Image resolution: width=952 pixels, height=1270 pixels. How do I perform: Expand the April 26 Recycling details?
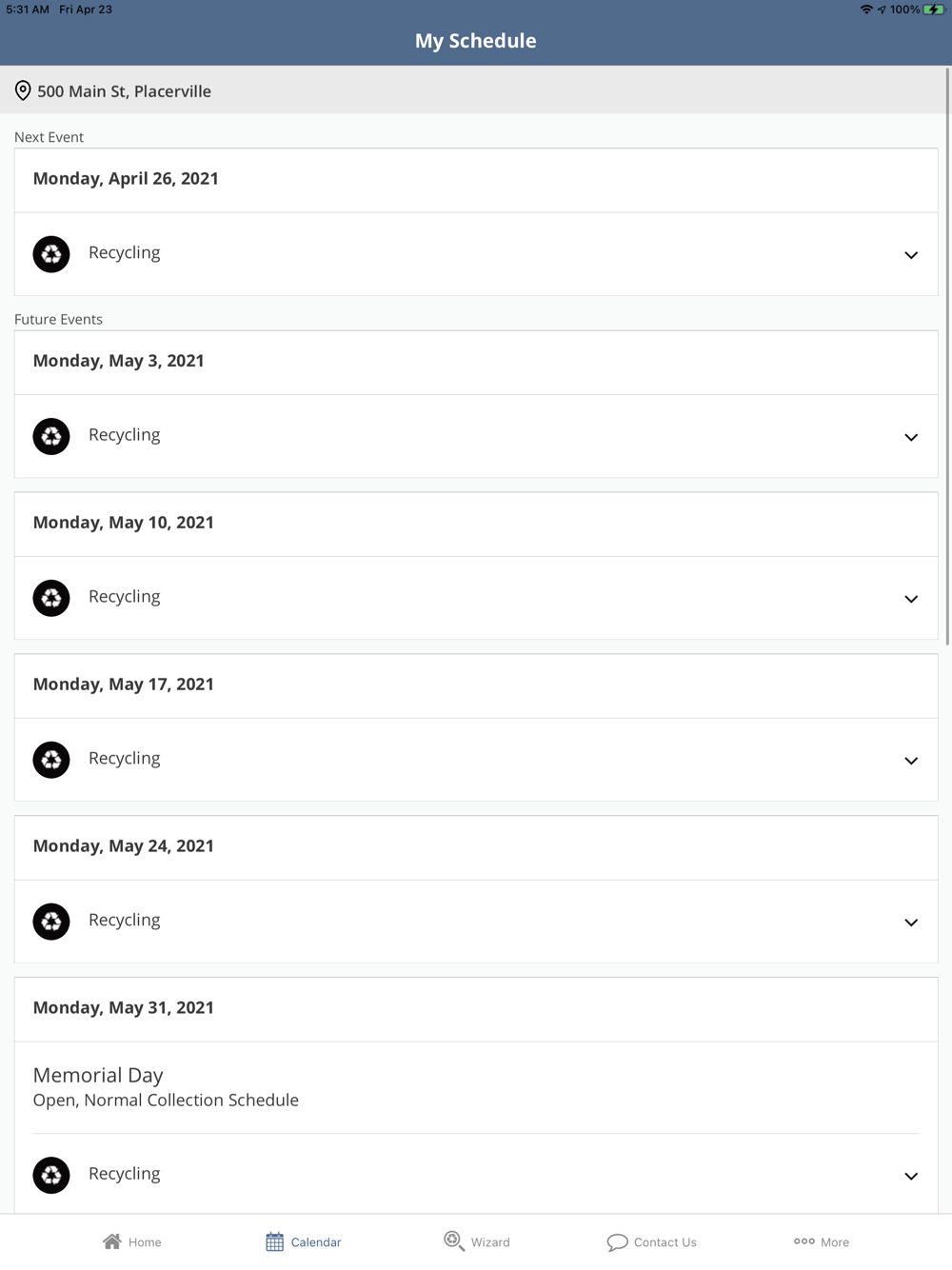(911, 255)
